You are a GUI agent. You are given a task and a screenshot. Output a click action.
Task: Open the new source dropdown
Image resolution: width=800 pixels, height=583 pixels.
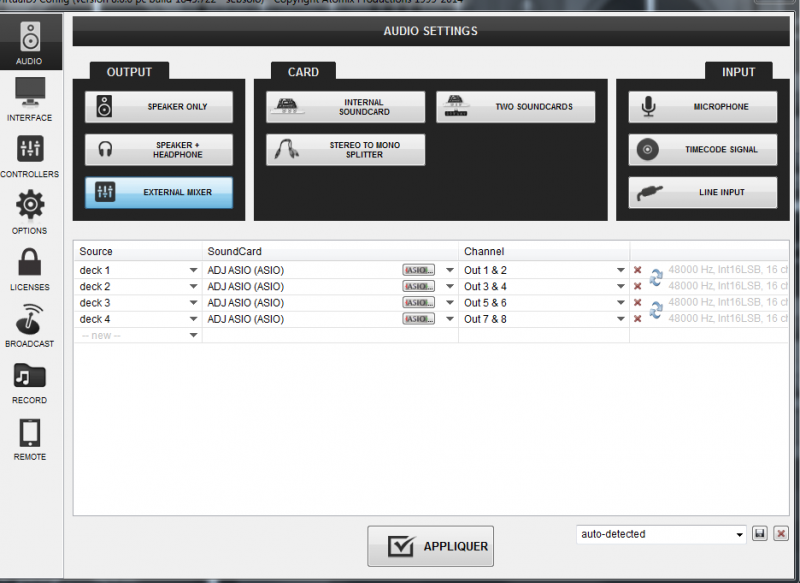tap(193, 336)
